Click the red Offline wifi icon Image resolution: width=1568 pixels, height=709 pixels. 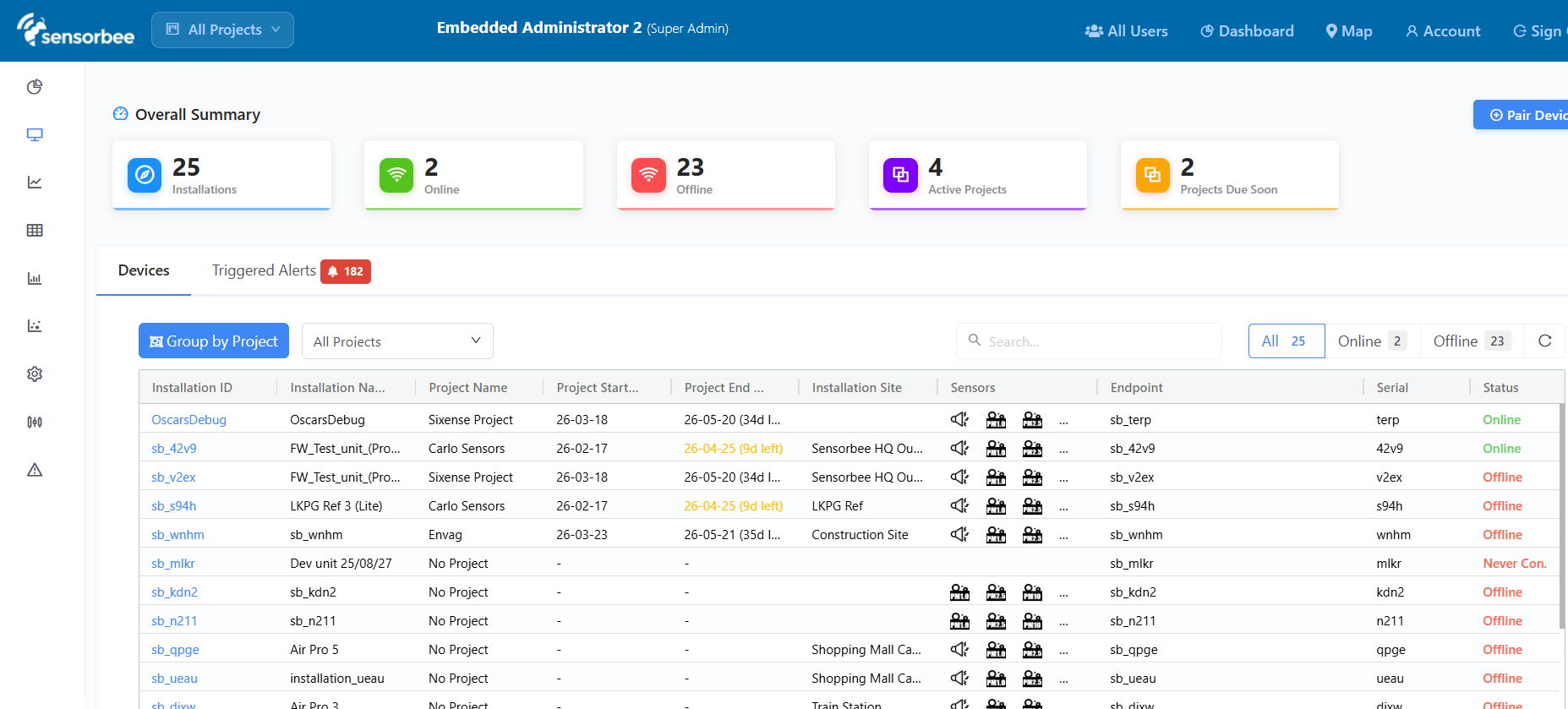648,175
